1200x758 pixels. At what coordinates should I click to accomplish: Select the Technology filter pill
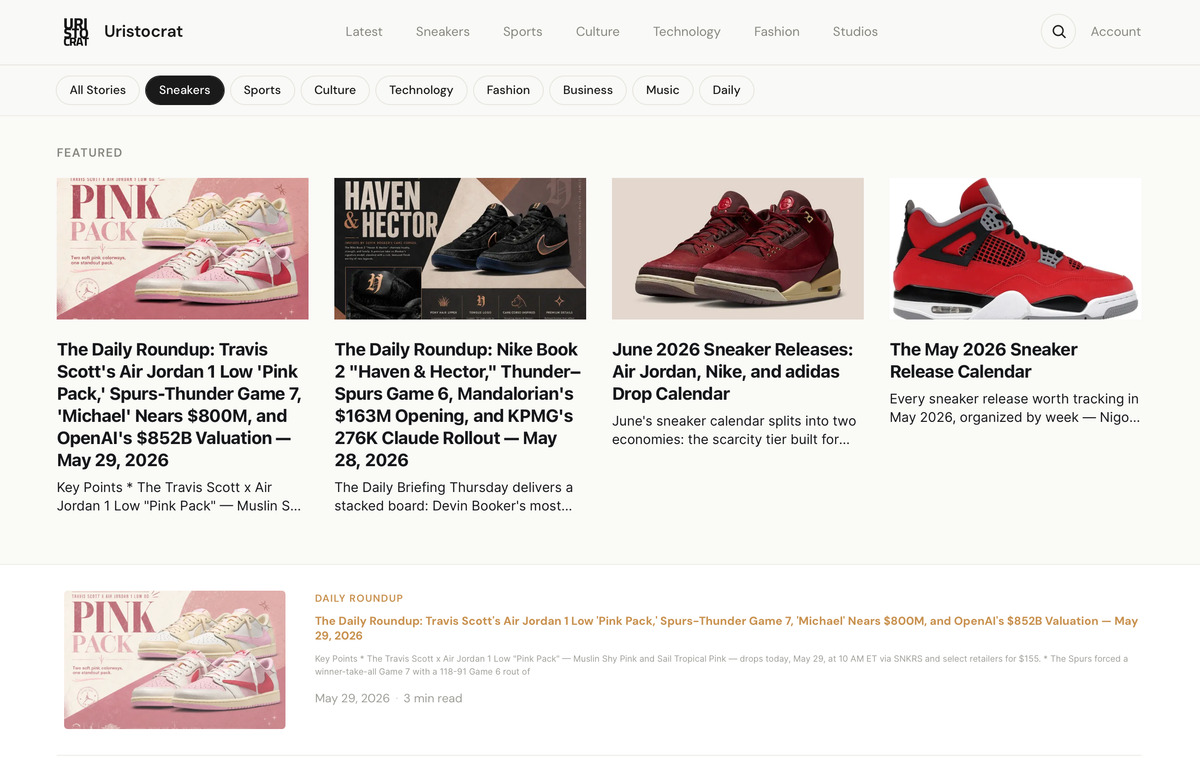421,90
